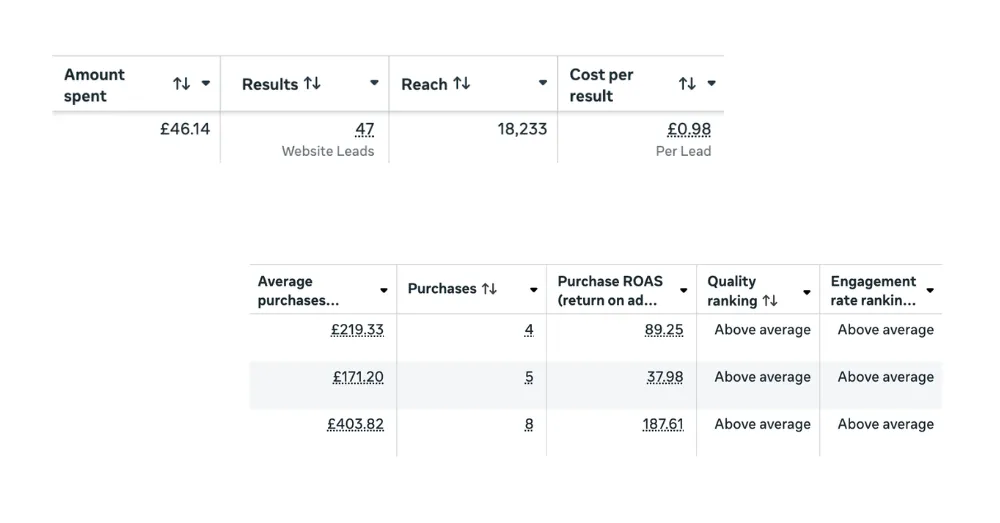Open Cost per result dropdown caret
1000x523 pixels.
point(712,84)
